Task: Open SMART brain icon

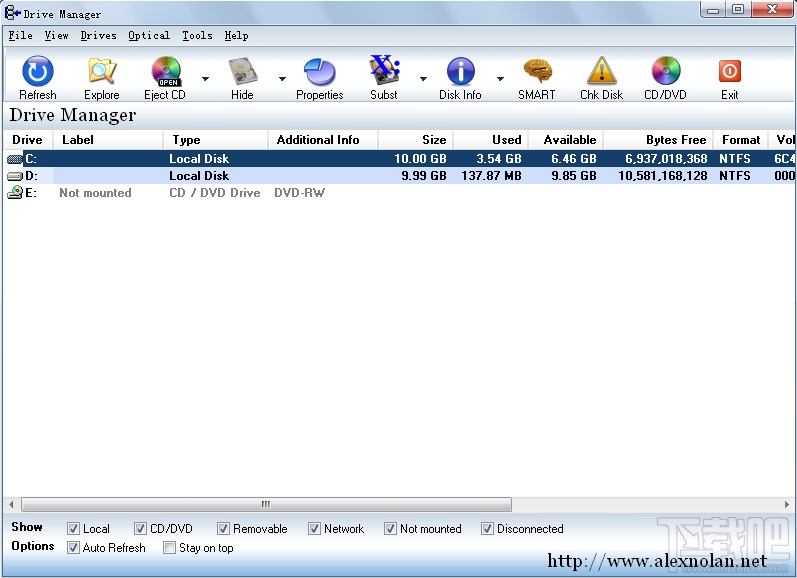Action: pos(537,71)
